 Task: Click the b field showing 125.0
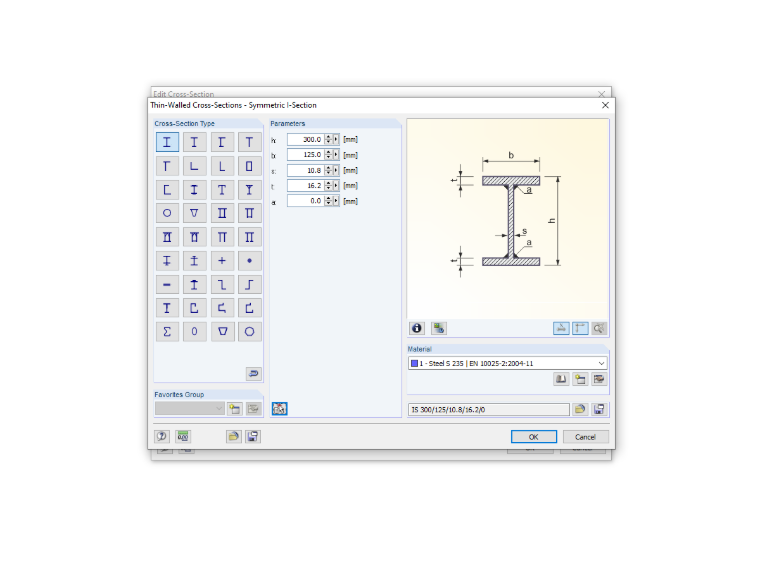pyautogui.click(x=306, y=155)
